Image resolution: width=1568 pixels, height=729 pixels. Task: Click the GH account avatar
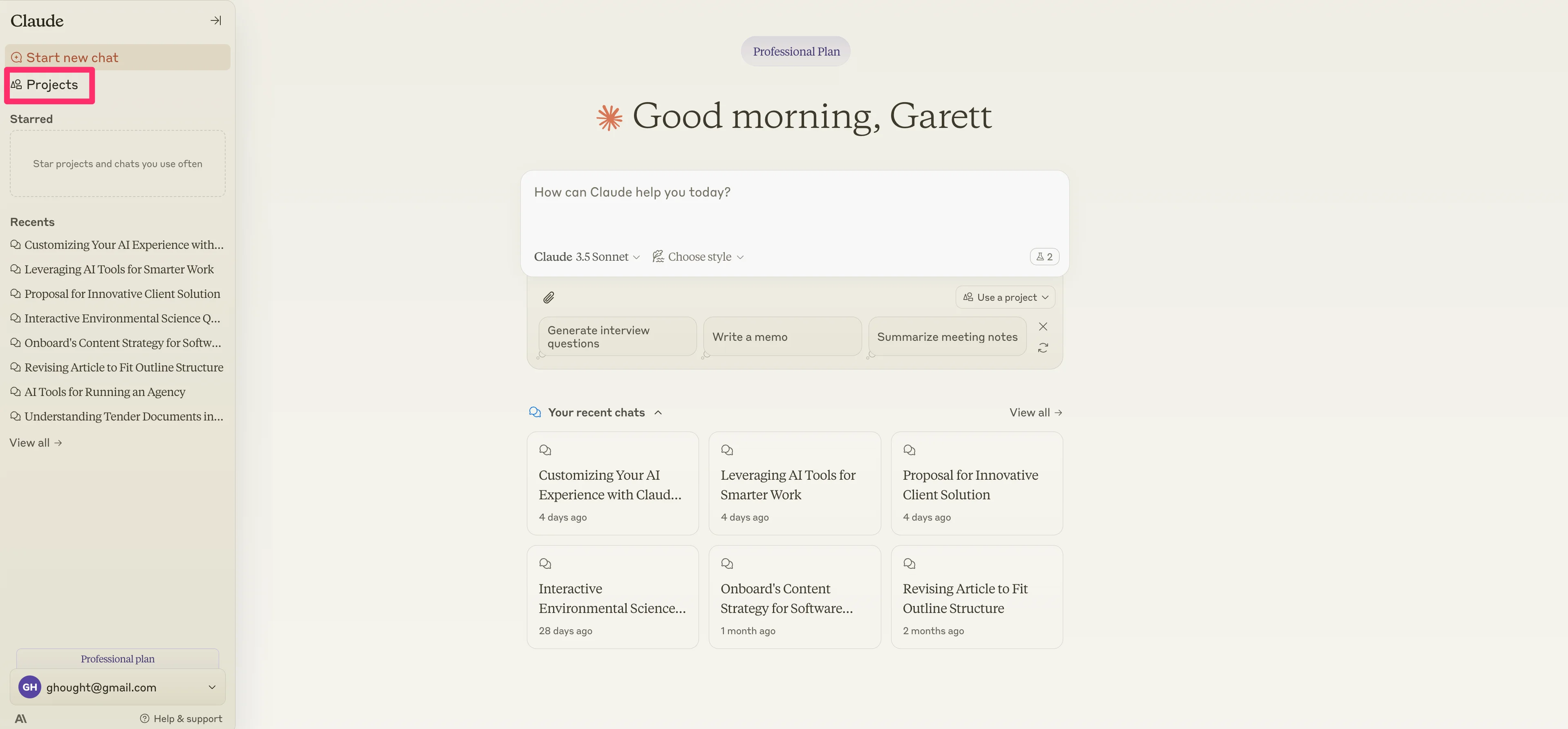click(30, 687)
